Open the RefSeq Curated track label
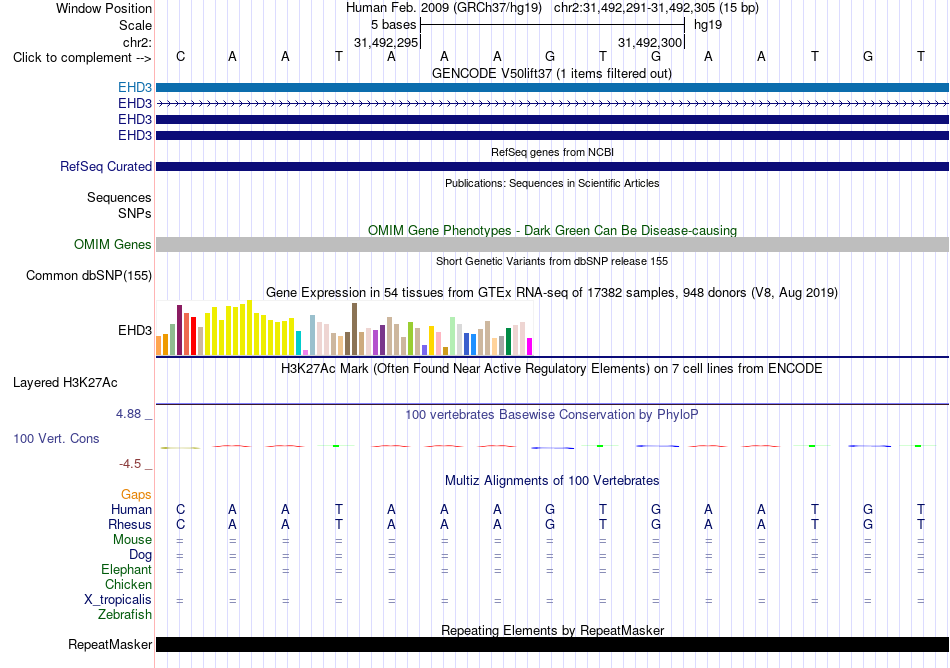950x668 pixels. (x=105, y=167)
